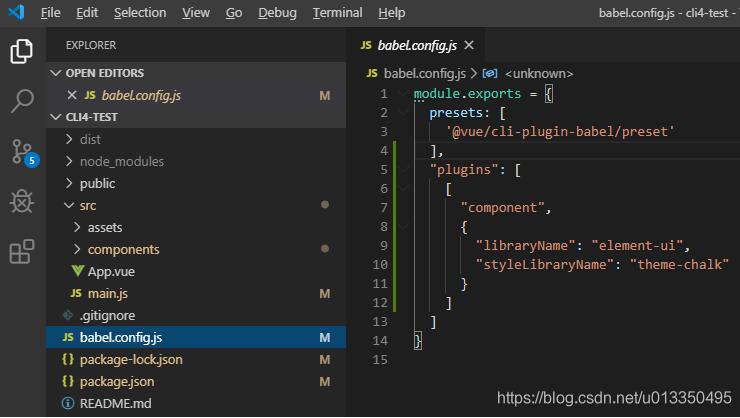
Task: Select package.json in the explorer
Action: click(116, 381)
